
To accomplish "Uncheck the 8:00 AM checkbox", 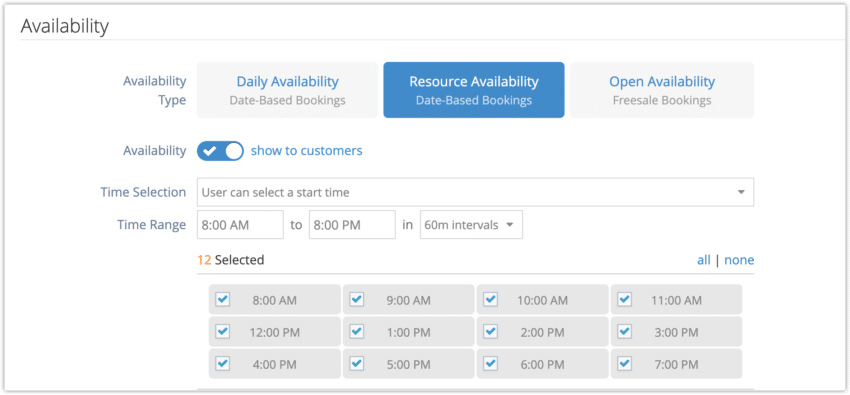I will pyautogui.click(x=222, y=299).
